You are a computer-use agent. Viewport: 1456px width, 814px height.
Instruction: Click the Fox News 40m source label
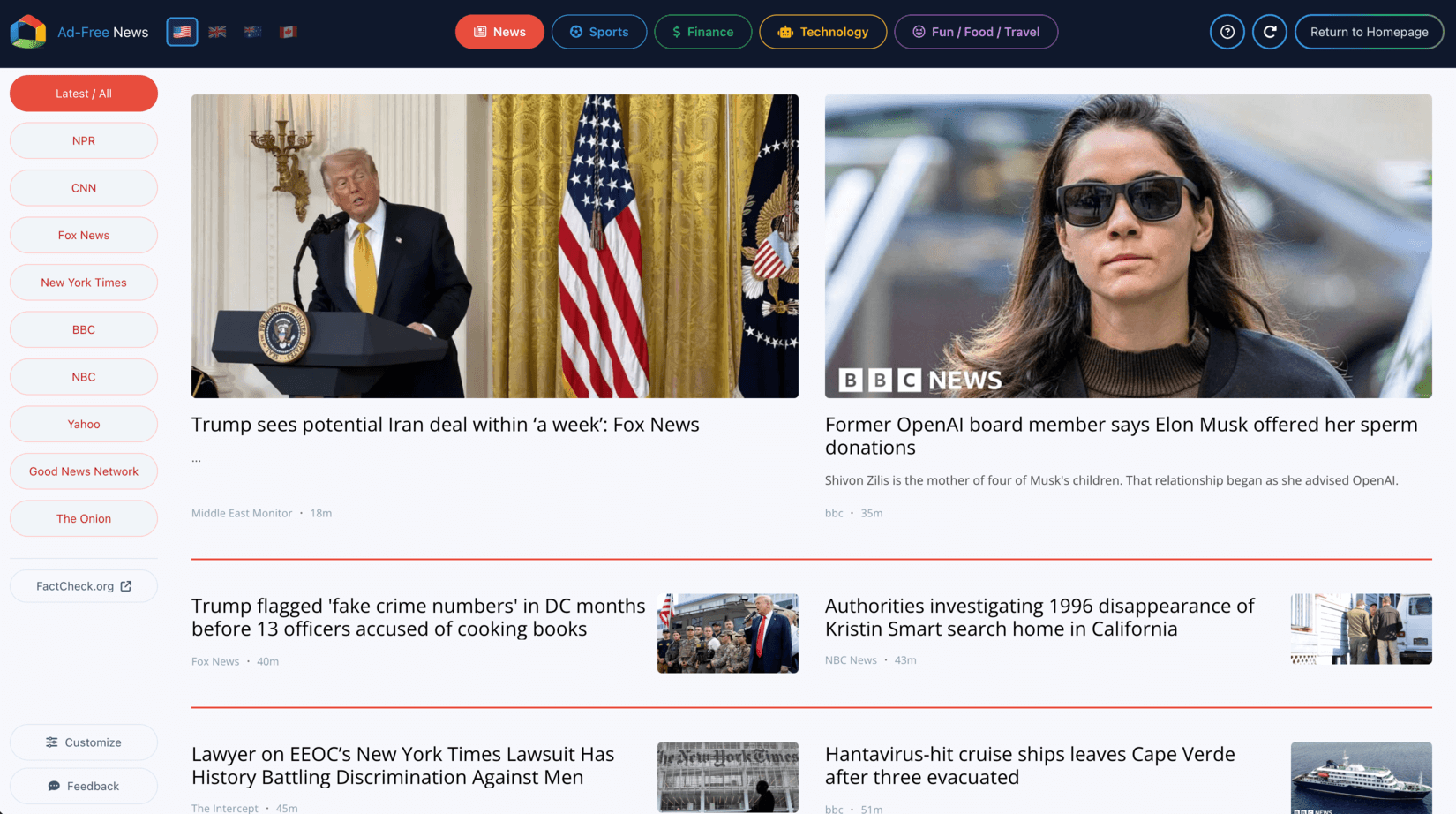coord(235,661)
